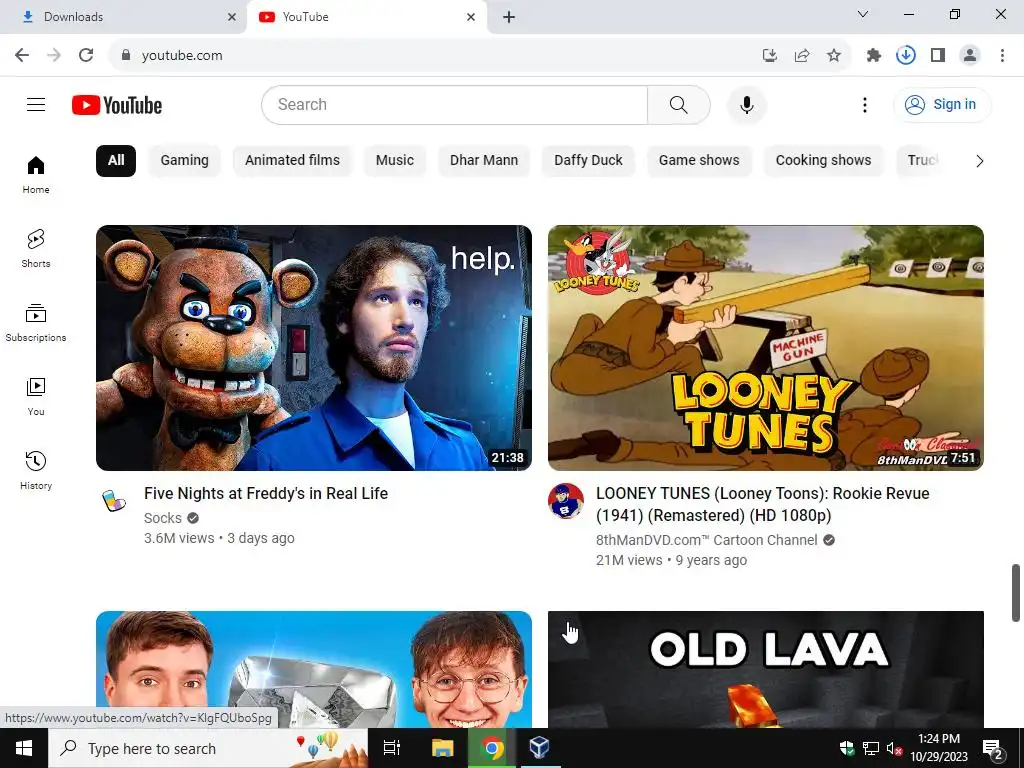Open YouTube settings three-dot menu
1024x768 pixels.
[x=865, y=104]
